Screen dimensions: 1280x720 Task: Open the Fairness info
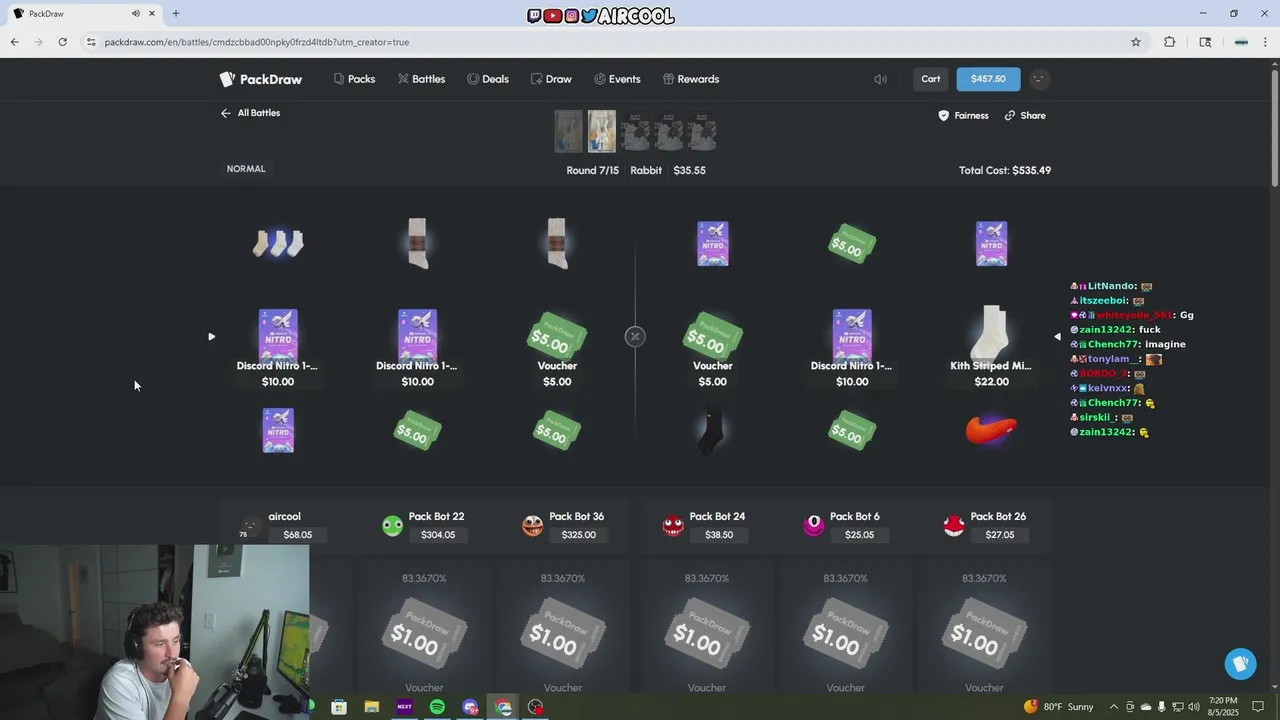(x=963, y=116)
